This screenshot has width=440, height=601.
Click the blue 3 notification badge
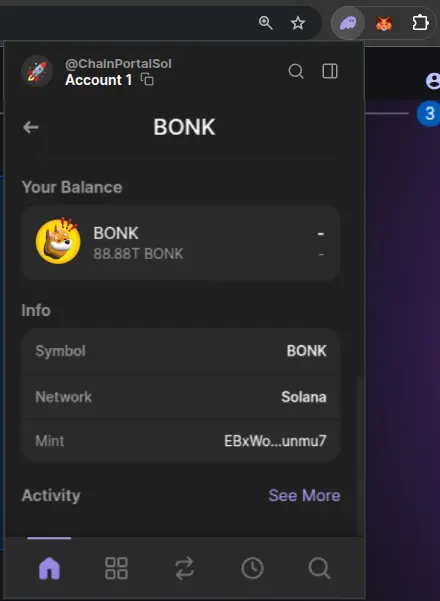[x=429, y=113]
